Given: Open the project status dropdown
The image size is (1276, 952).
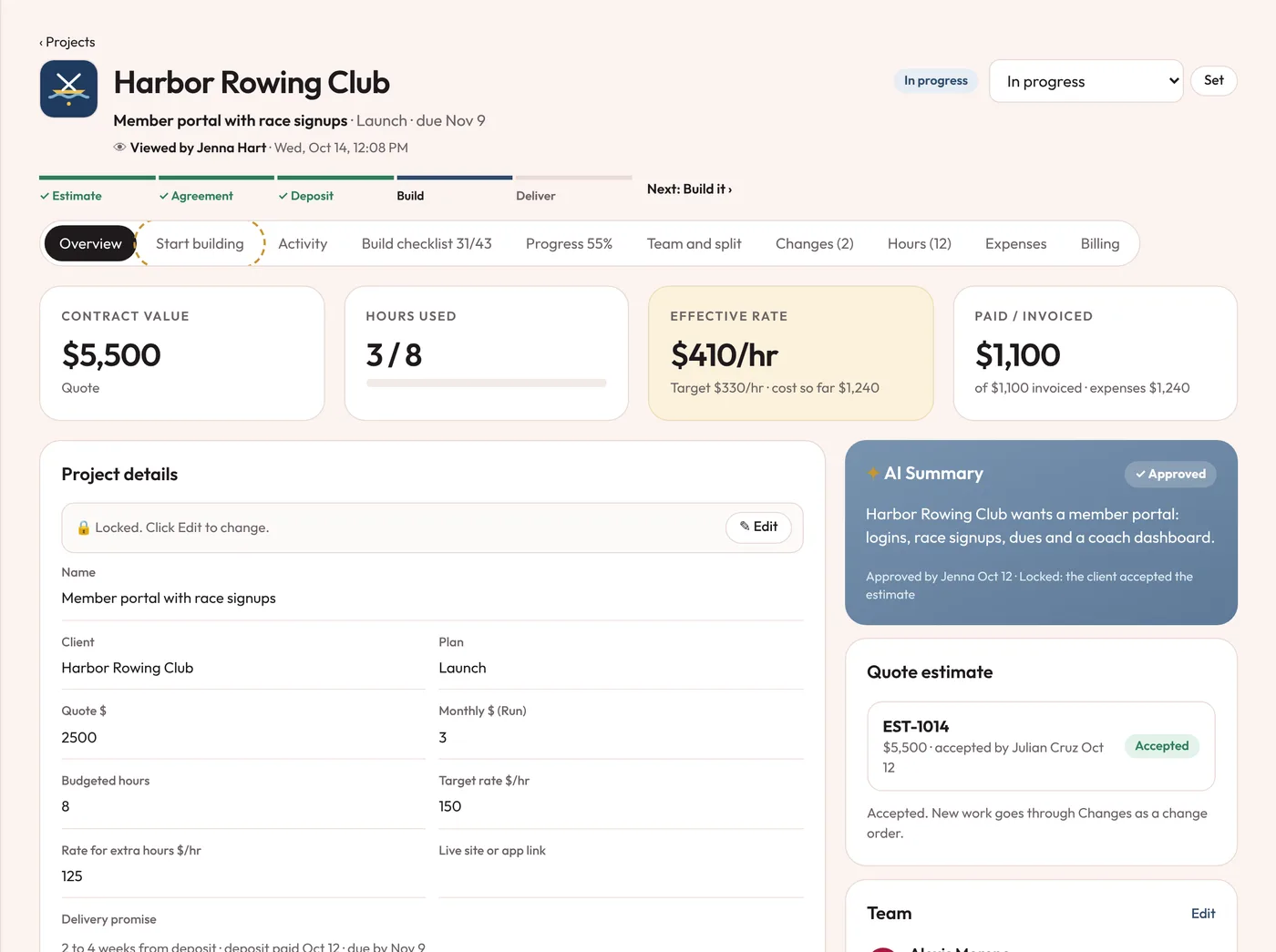Looking at the screenshot, I should coord(1086,81).
